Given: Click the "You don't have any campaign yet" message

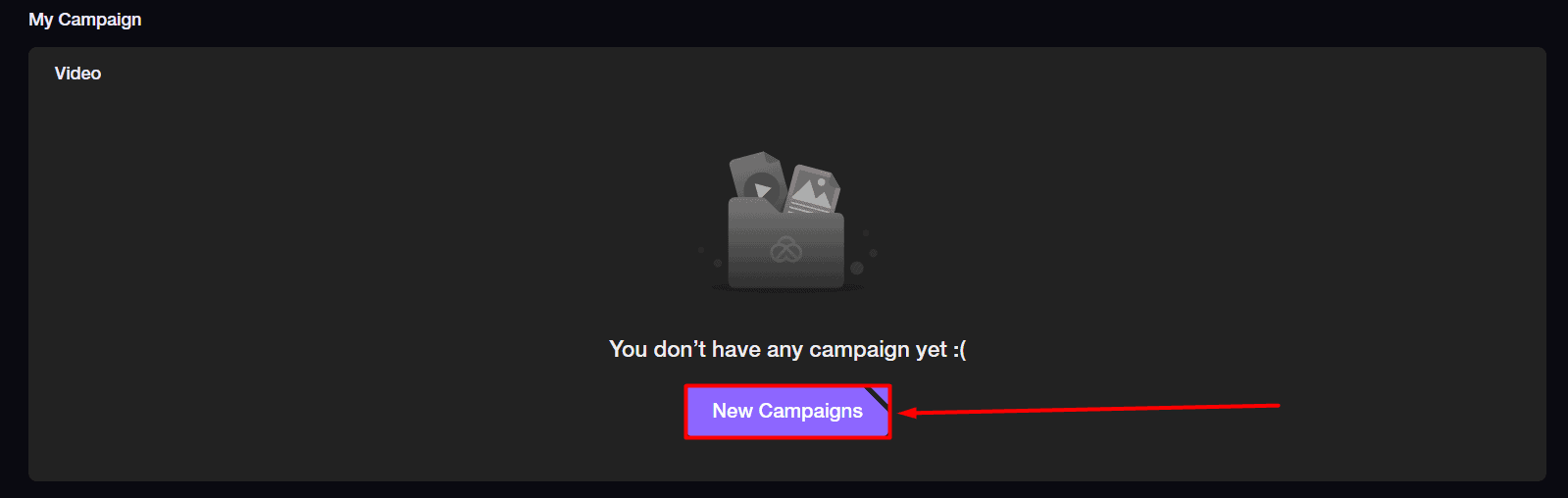Looking at the screenshot, I should pos(787,349).
